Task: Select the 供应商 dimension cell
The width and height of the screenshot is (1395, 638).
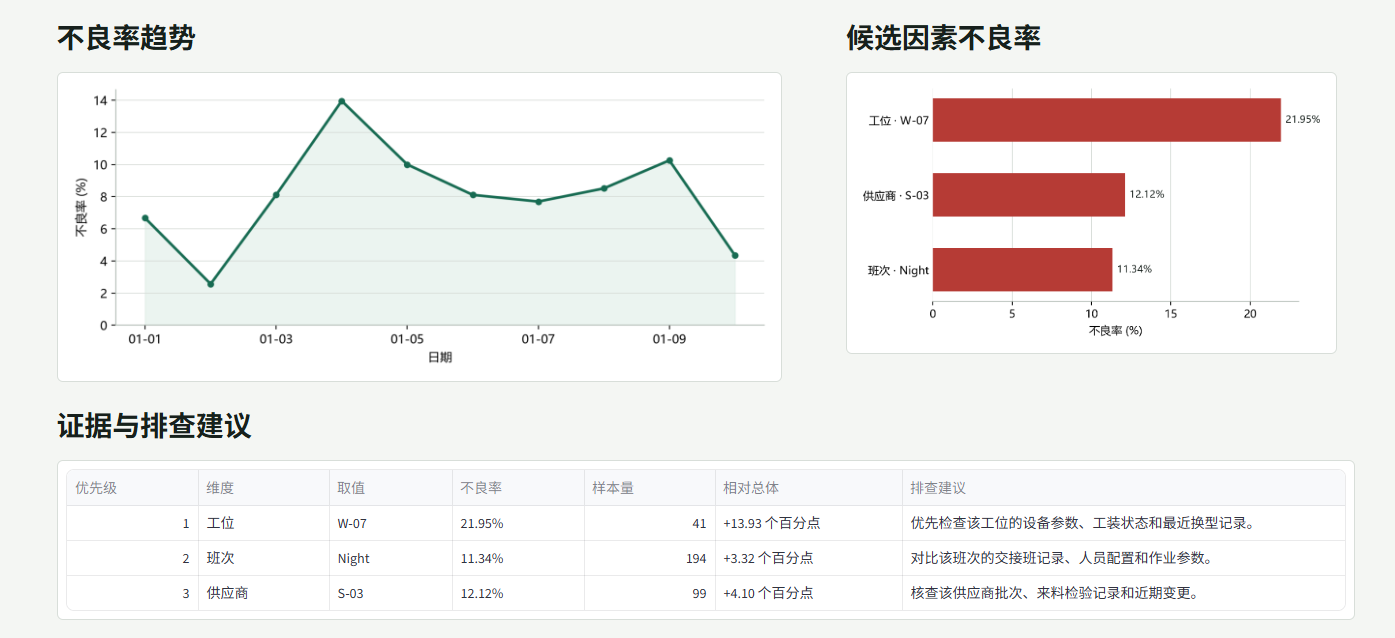Action: point(264,593)
